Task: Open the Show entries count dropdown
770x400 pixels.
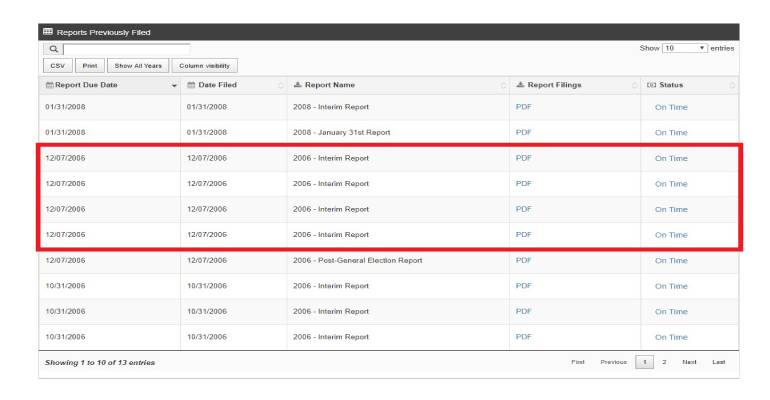Action: [x=685, y=48]
